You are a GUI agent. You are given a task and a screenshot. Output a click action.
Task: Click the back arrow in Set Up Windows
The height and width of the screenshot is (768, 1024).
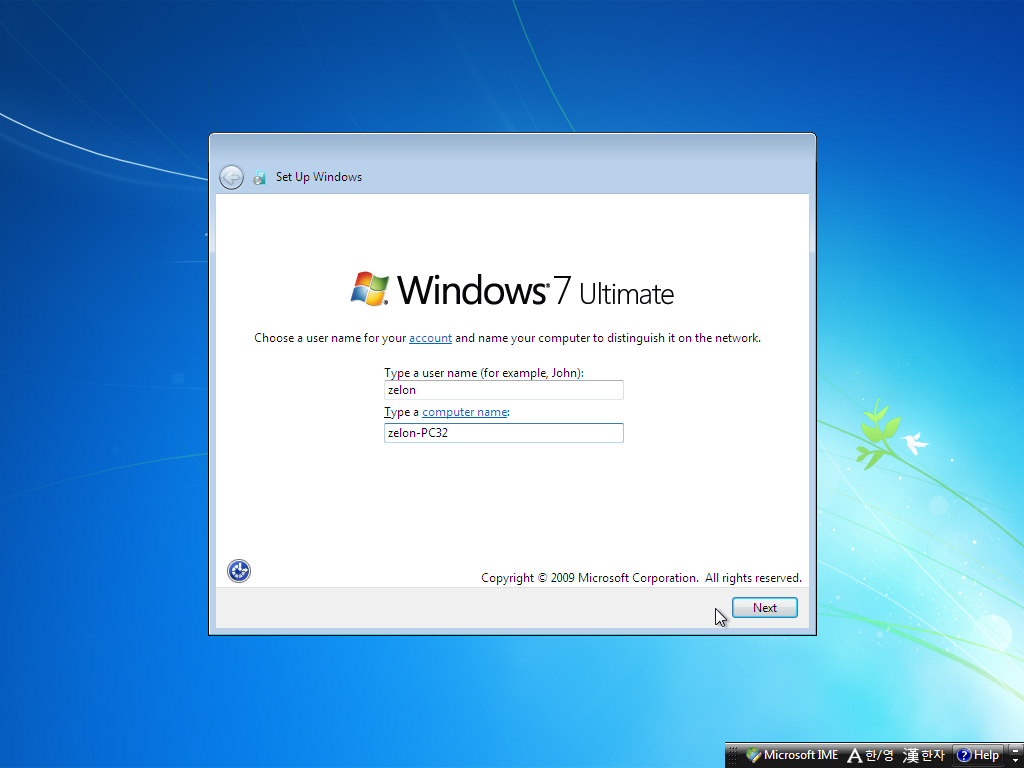click(x=231, y=177)
